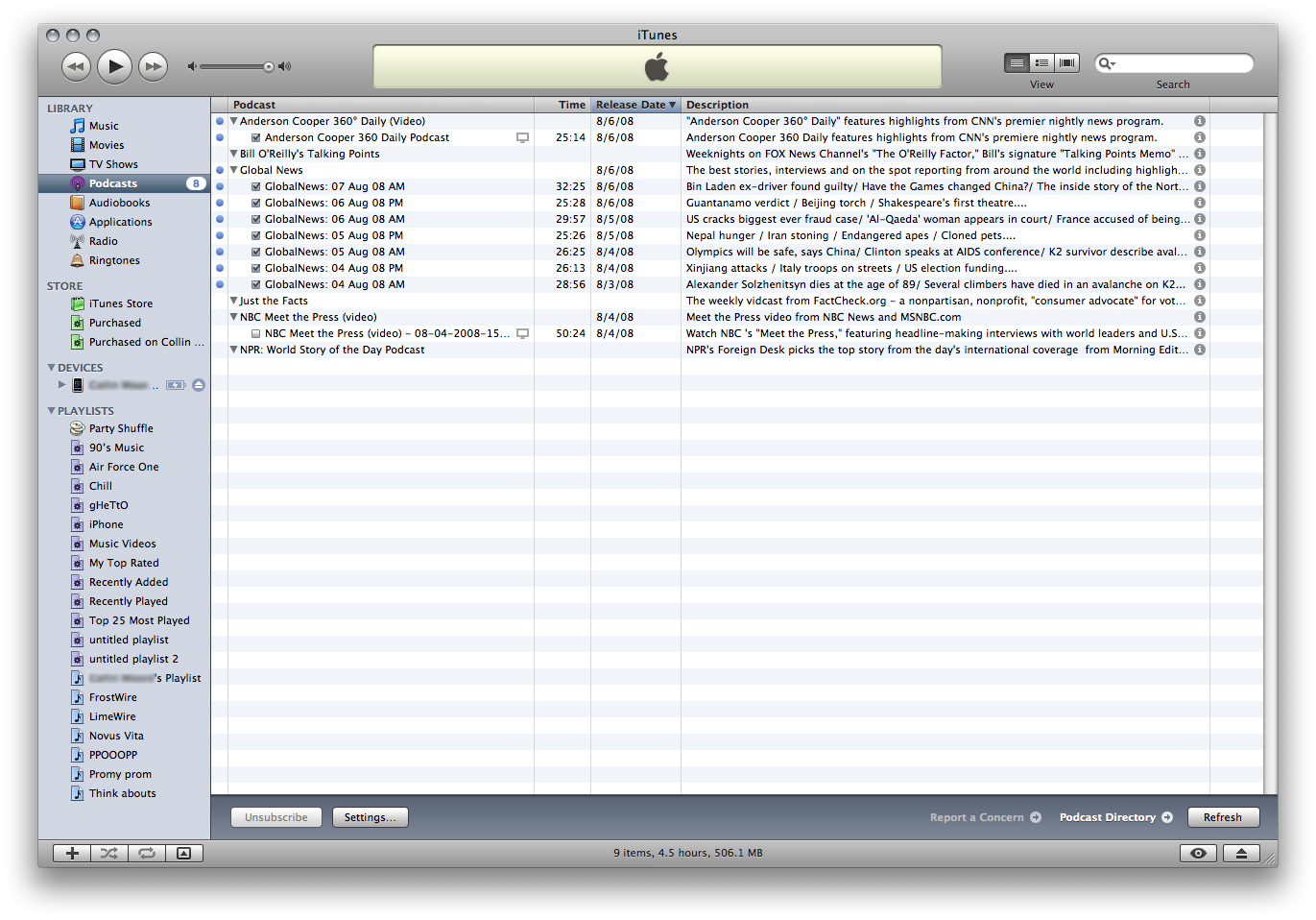Switch to list view
The width and height of the screenshot is (1316, 920).
pos(1017,62)
